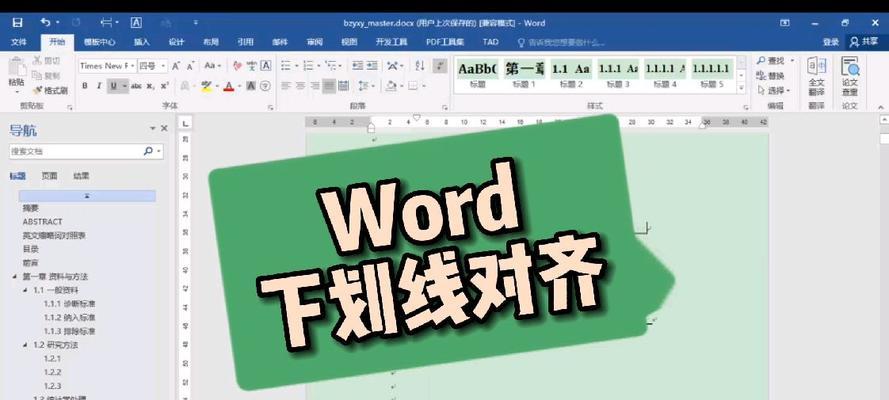This screenshot has height=400, width=889.
Task: Collapse the 1.1 一般资料 heading
Action: click(x=25, y=290)
